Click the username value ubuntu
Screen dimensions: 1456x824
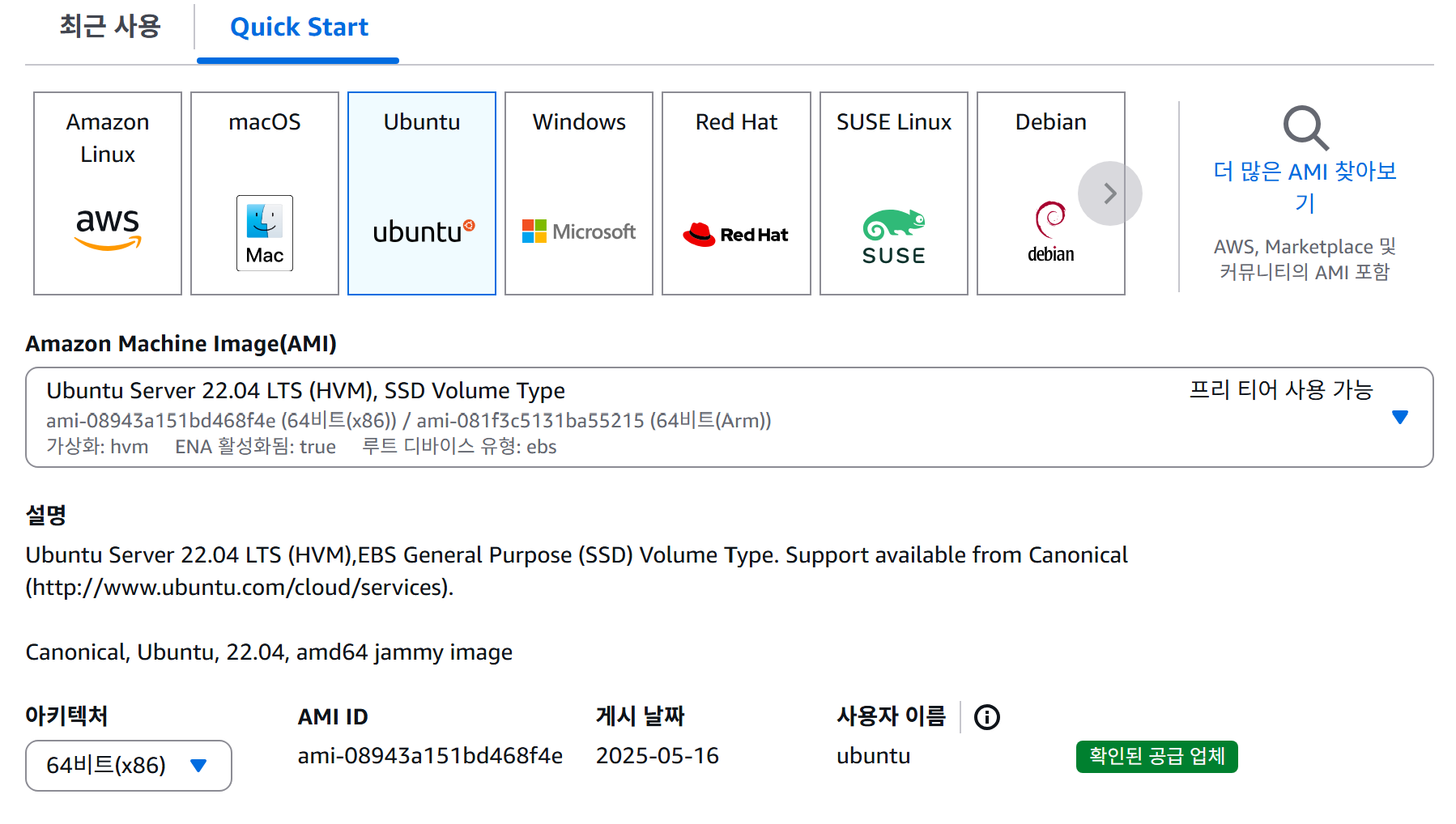coord(874,756)
